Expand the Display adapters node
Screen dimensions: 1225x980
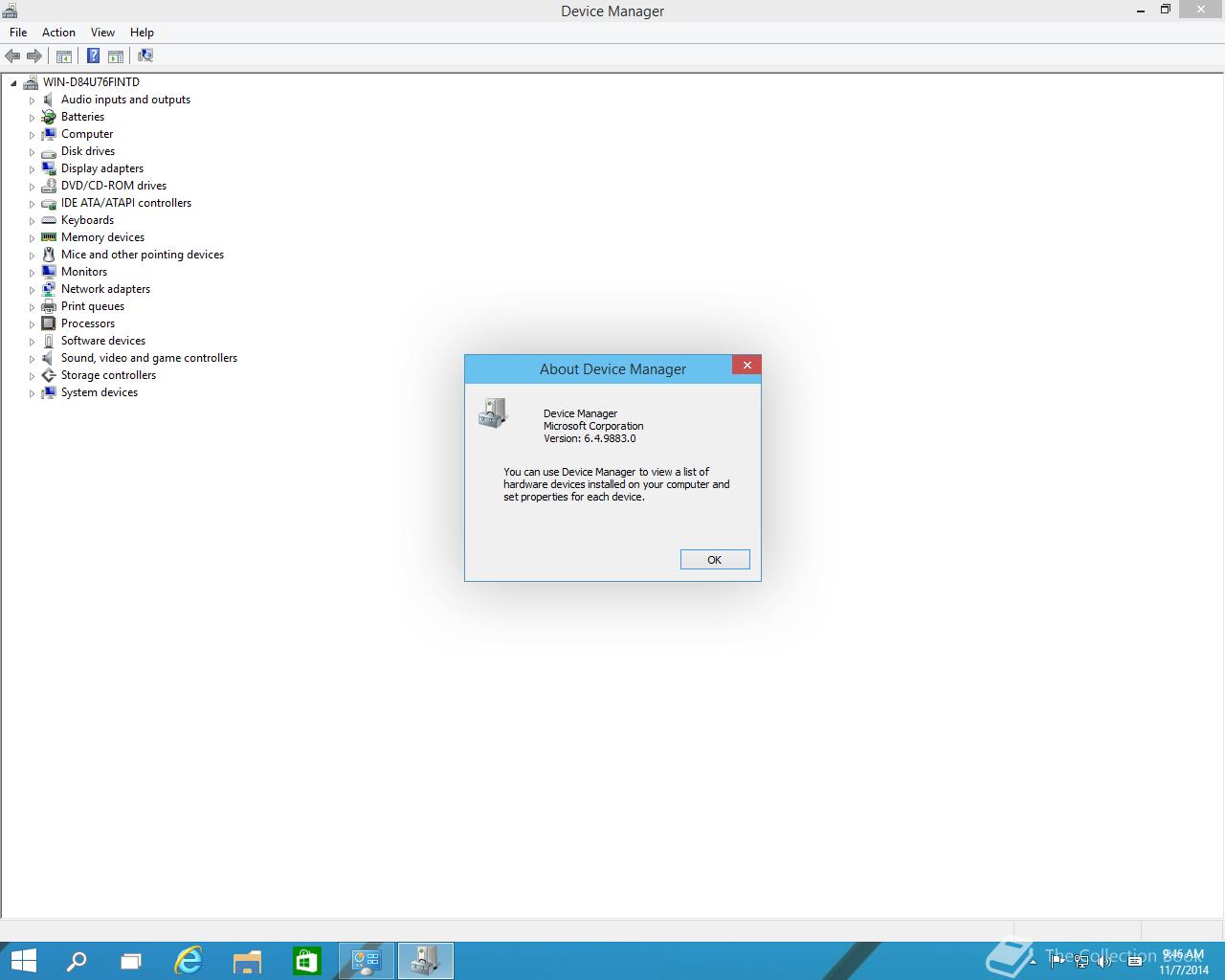32,169
